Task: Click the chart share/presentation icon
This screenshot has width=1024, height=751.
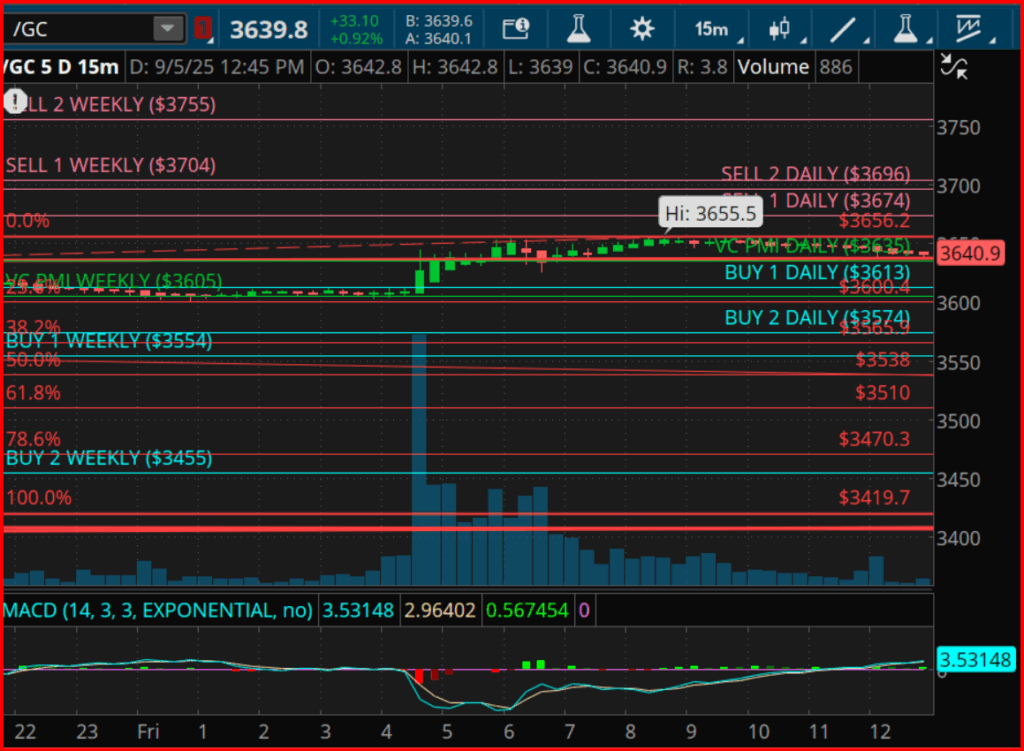Action: point(968,29)
